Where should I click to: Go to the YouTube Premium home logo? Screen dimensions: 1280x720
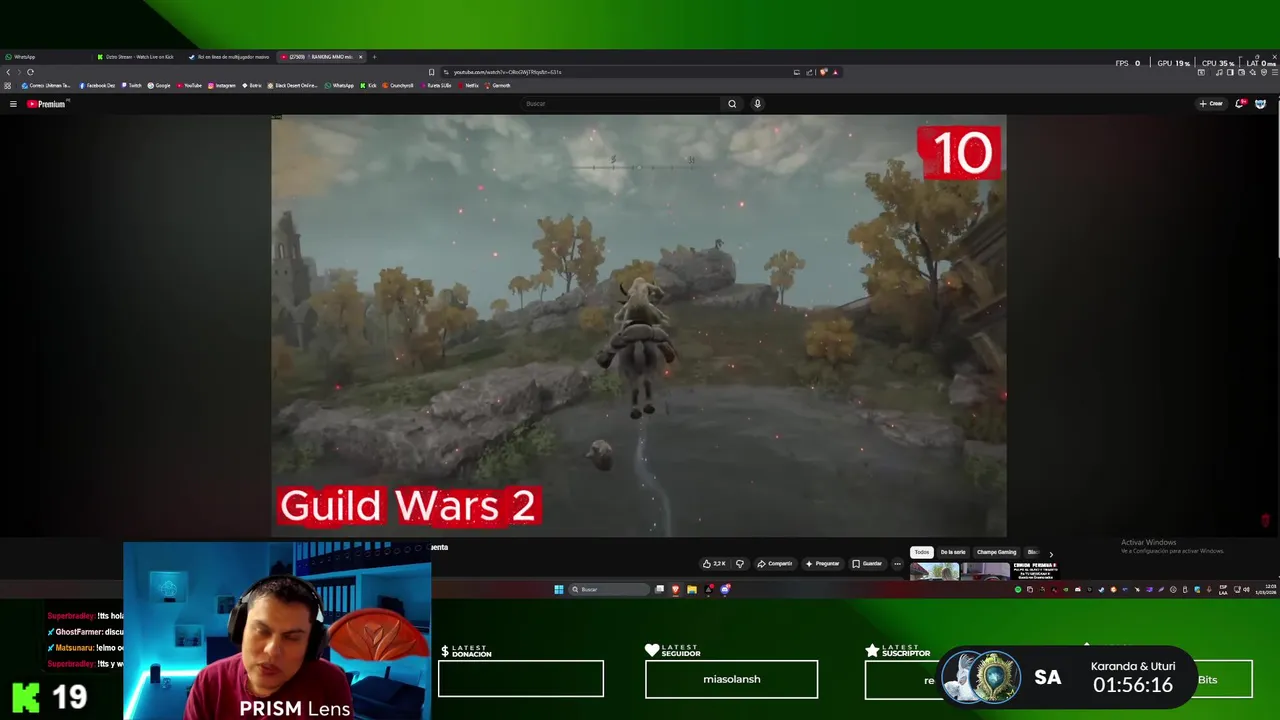coord(46,104)
